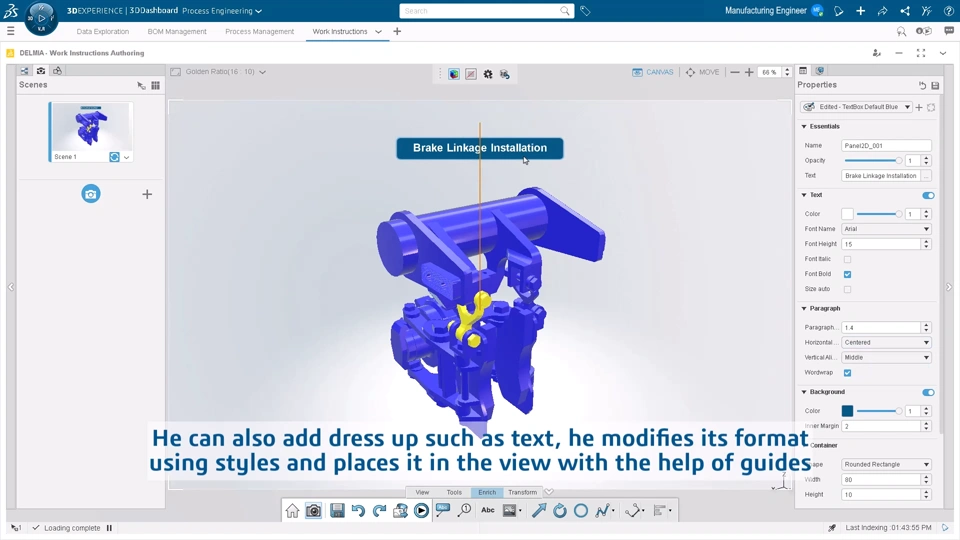Click the ellipsis button next to Text field

coord(926,176)
